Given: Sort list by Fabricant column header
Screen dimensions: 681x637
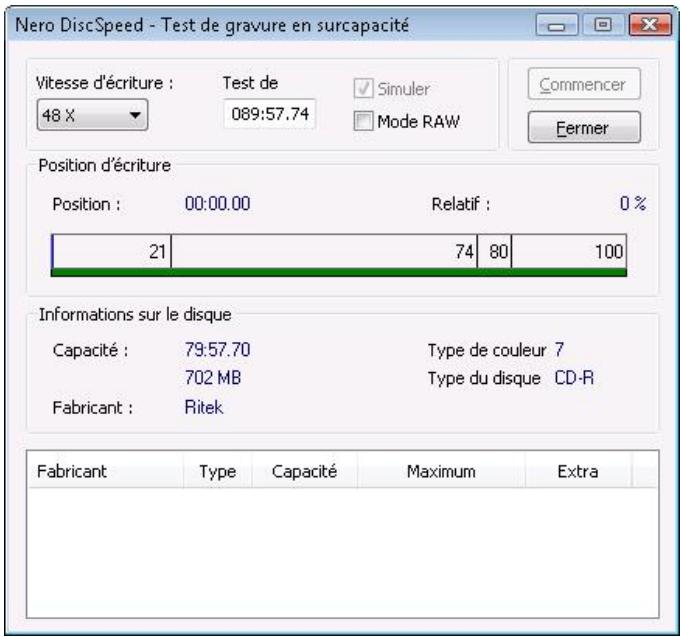Looking at the screenshot, I should 105,471.
